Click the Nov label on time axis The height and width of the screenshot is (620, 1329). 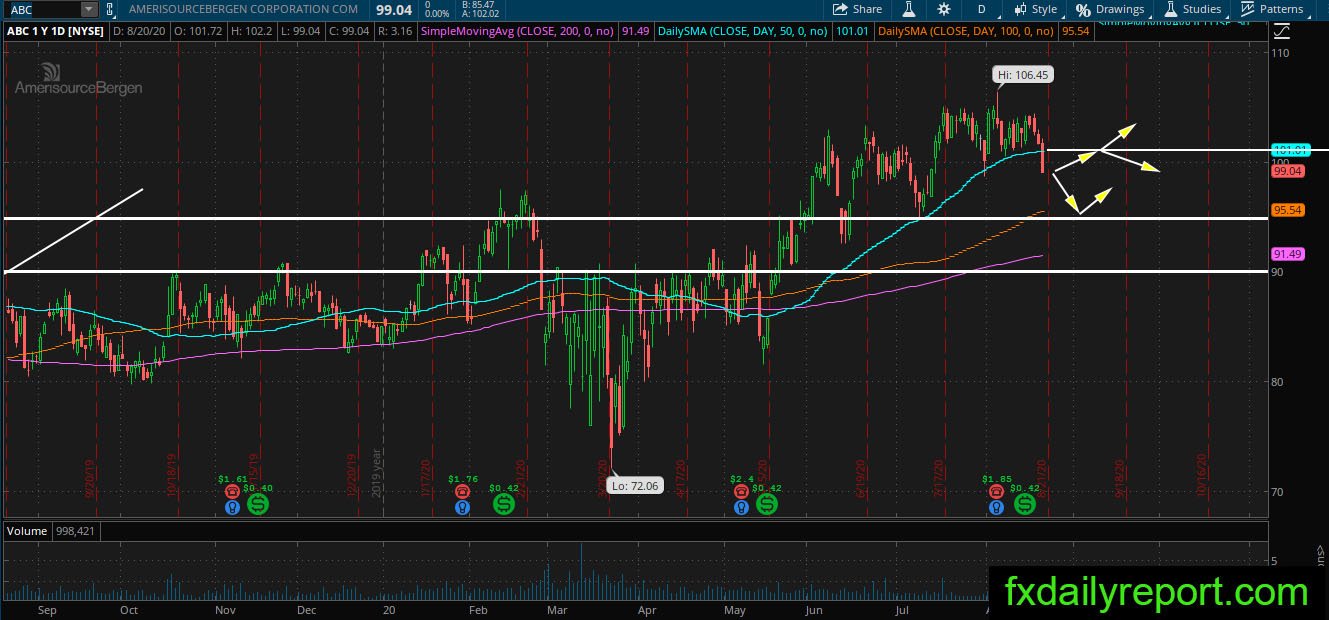click(225, 609)
